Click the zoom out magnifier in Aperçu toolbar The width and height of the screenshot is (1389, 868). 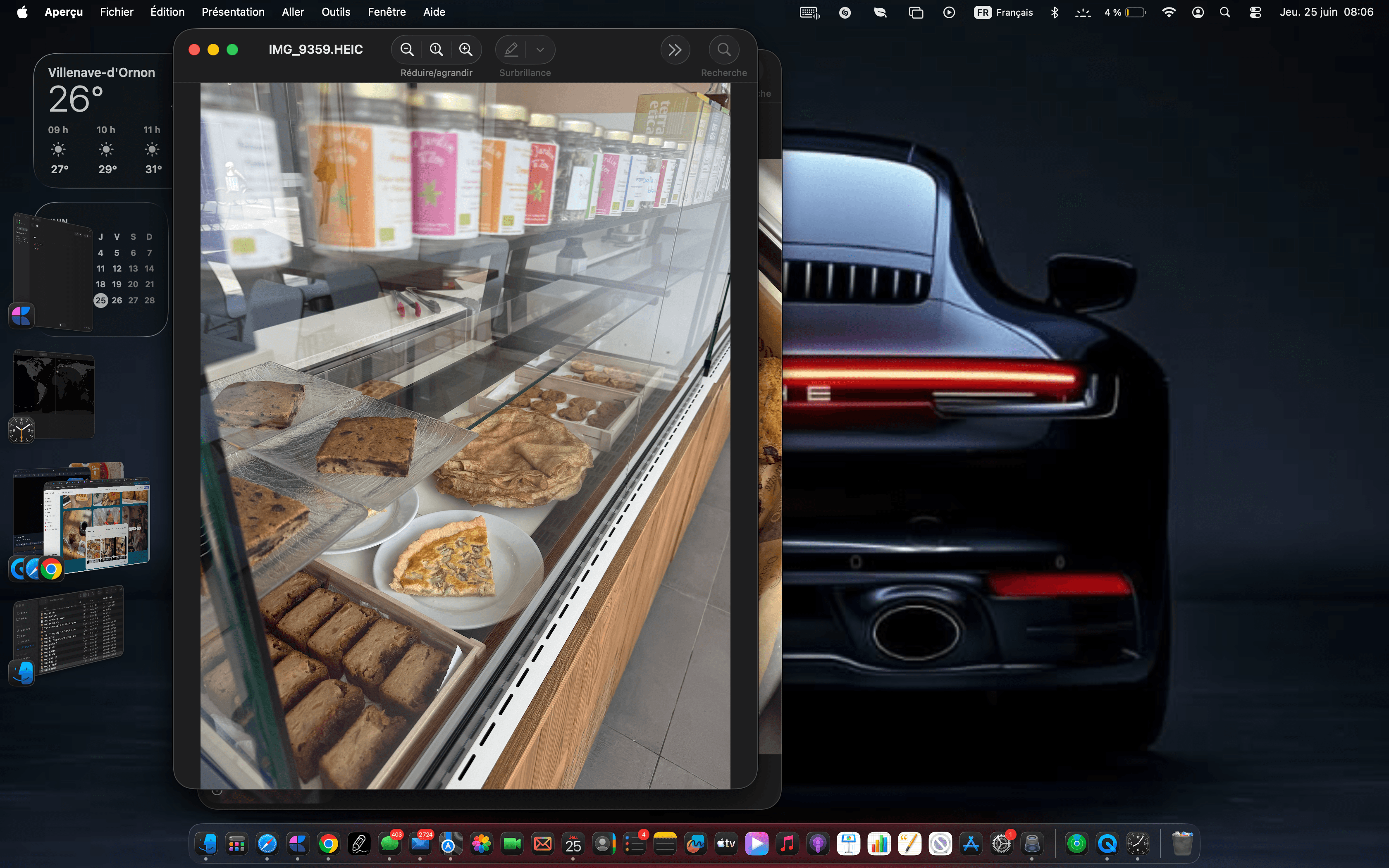click(407, 49)
